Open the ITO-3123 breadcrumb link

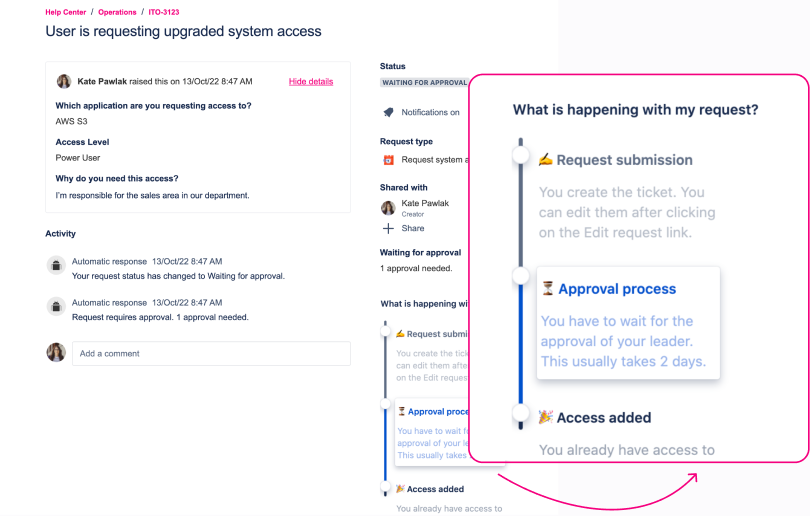165,12
